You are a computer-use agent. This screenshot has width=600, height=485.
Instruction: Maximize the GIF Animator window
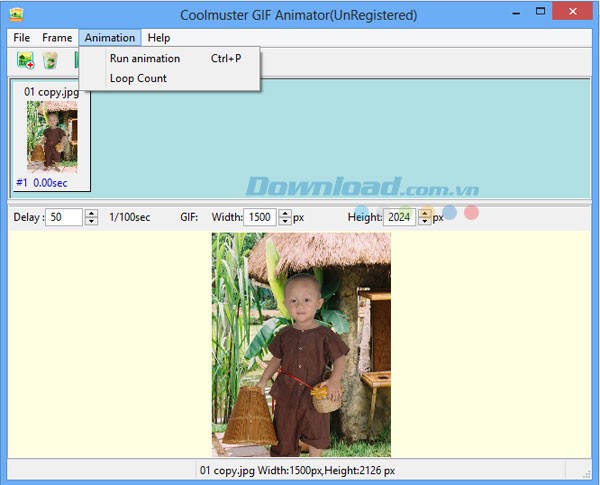pos(540,12)
